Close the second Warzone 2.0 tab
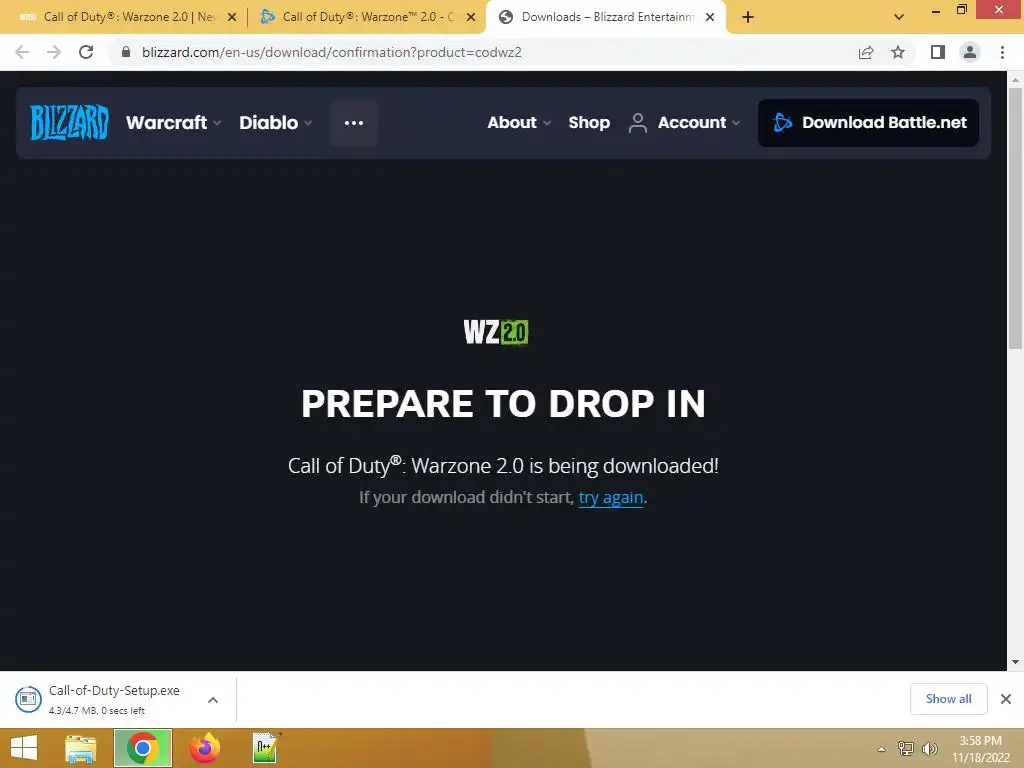The width and height of the screenshot is (1024, 768). pos(471,17)
